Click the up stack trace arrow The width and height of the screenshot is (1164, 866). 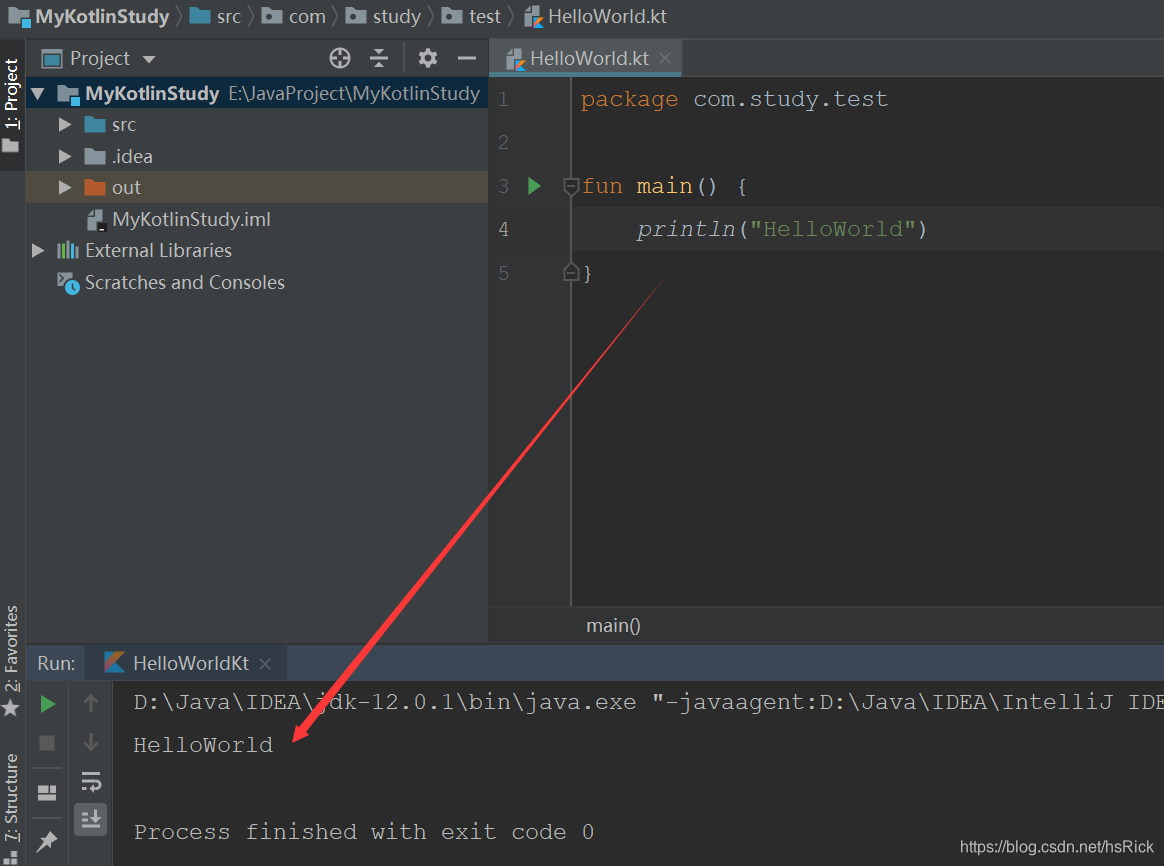click(x=91, y=703)
